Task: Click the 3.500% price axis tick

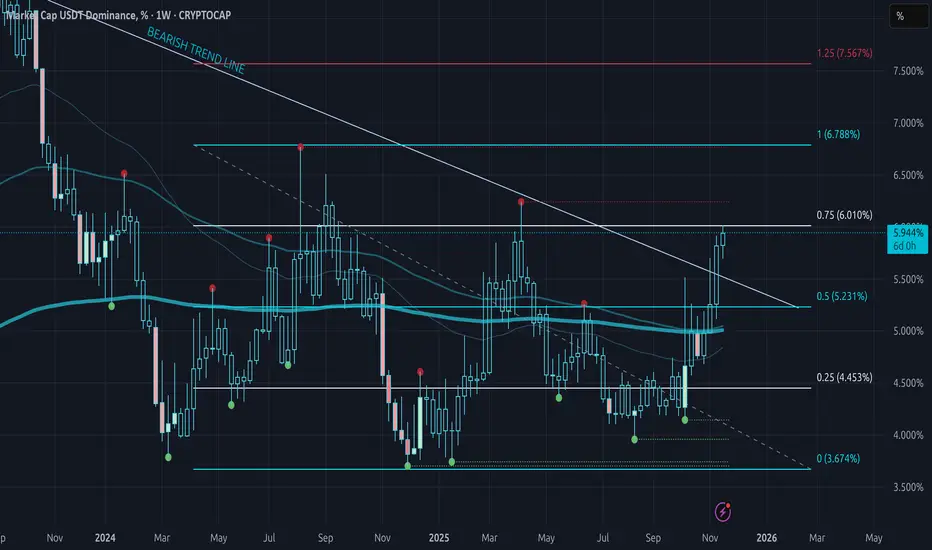Action: [908, 487]
